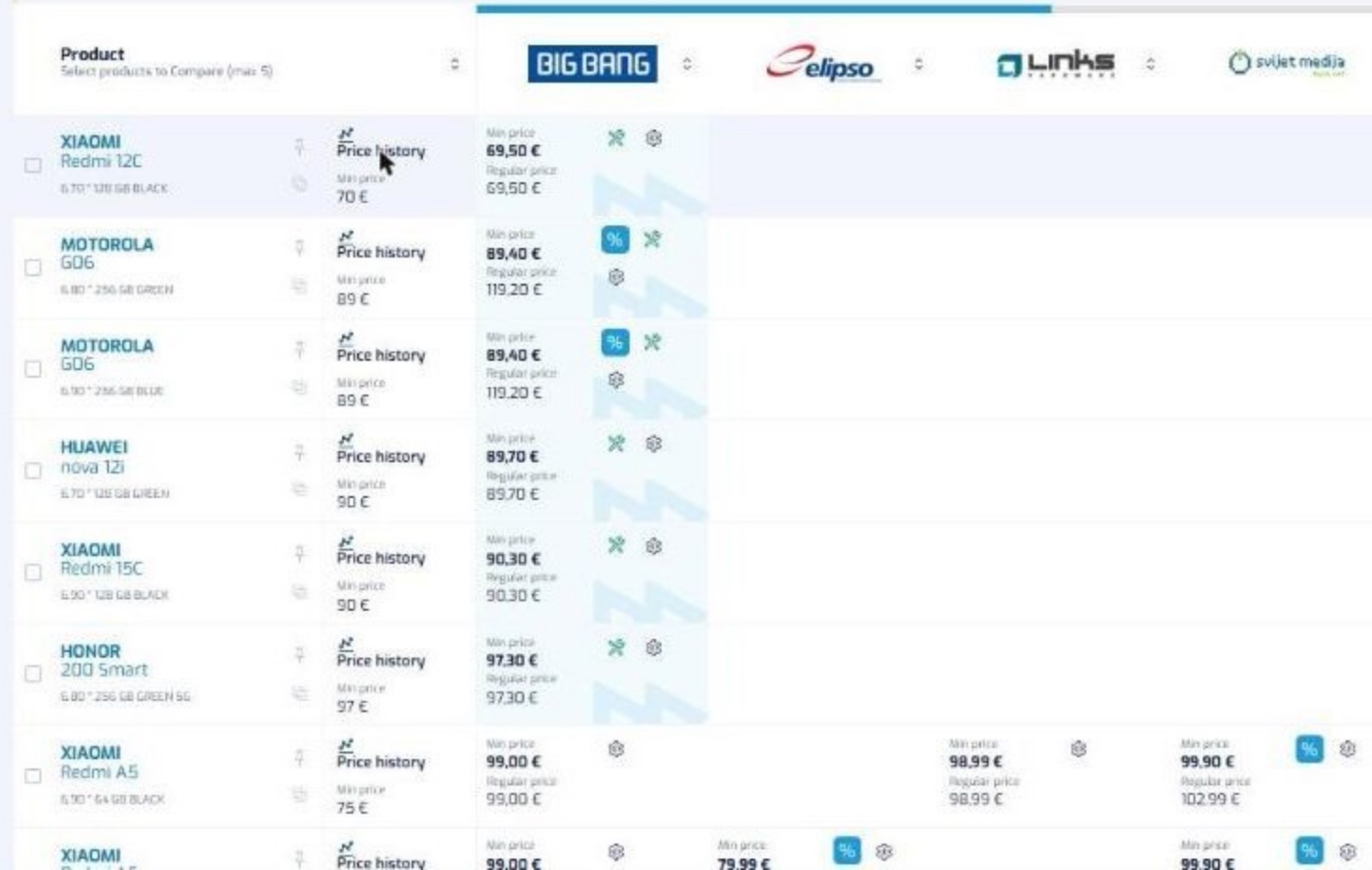Click the copy icon for Redmi 12C
The image size is (1372, 870).
[299, 184]
